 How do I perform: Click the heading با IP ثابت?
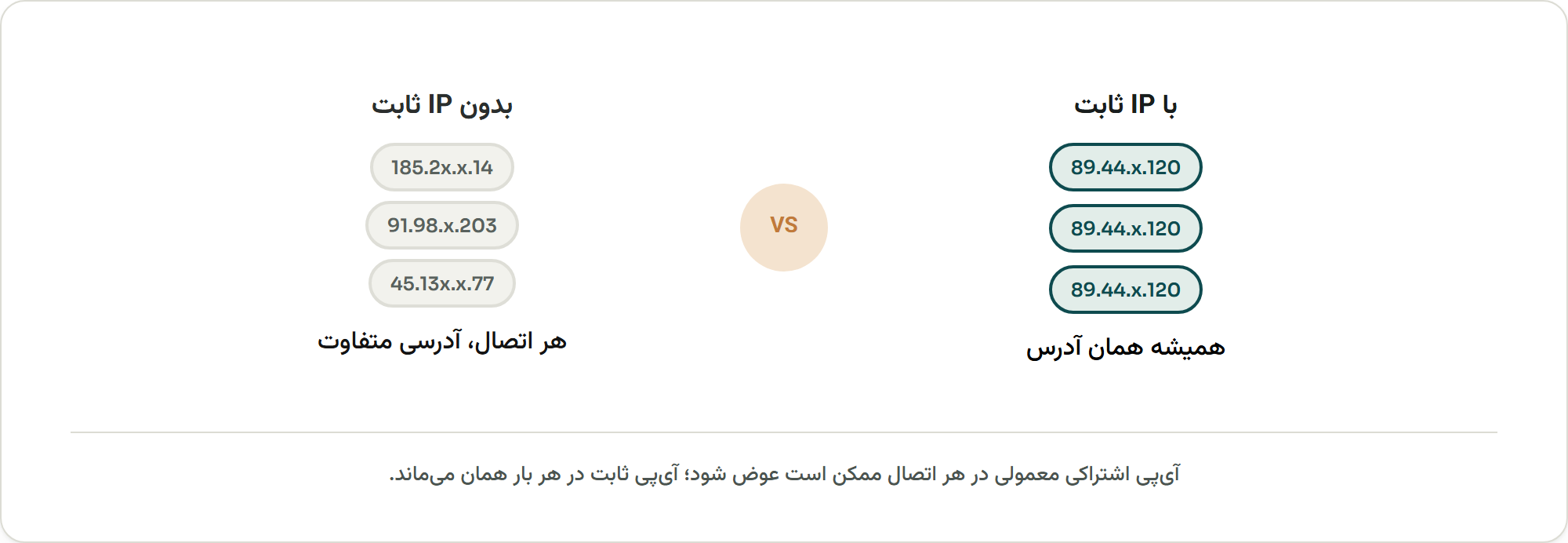click(1126, 104)
